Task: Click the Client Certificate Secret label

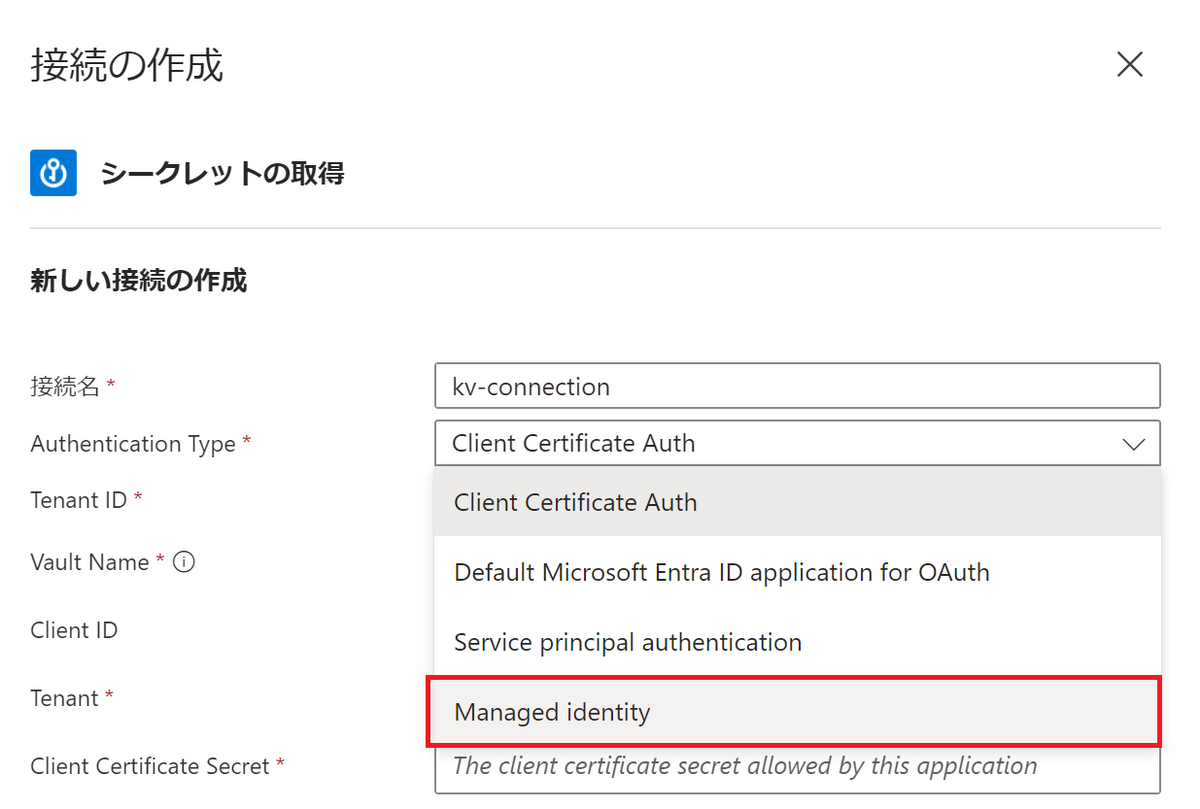Action: coord(150,766)
